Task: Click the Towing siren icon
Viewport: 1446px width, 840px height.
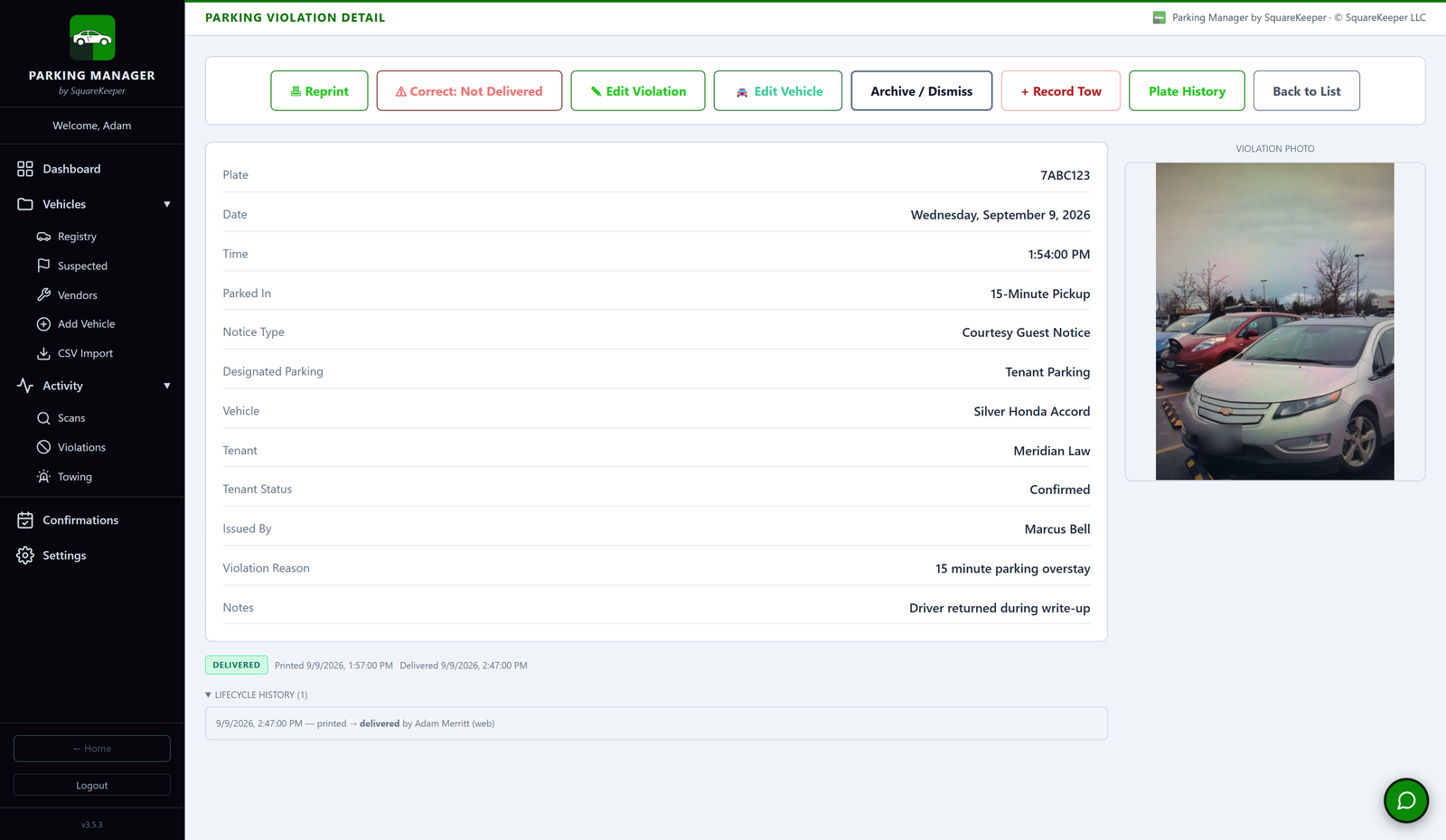Action: click(43, 477)
